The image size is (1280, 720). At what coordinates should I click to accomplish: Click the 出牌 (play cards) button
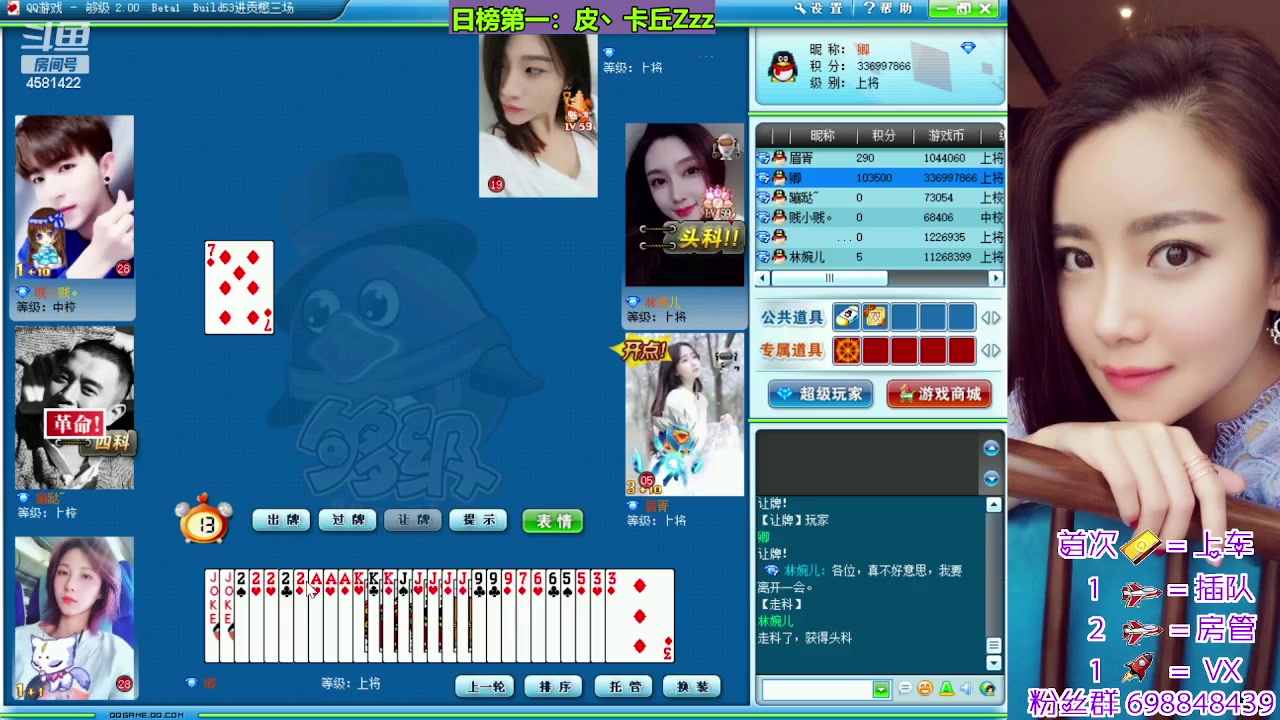coord(281,520)
